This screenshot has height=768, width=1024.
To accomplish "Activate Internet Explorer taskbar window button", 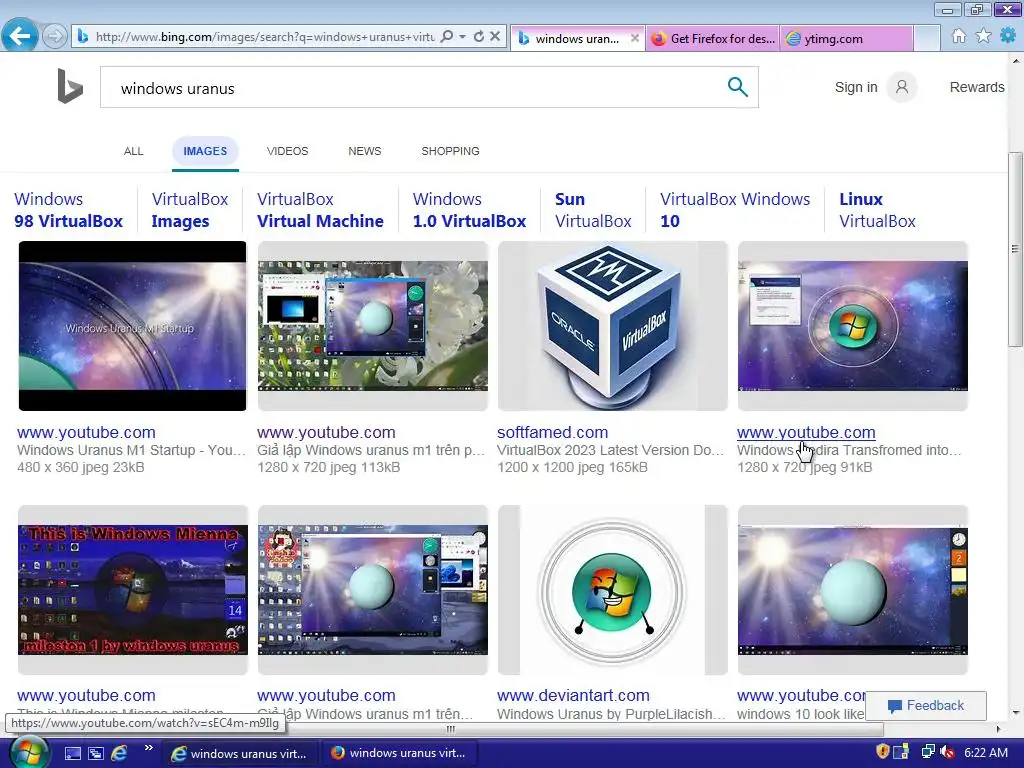I will click(x=240, y=753).
